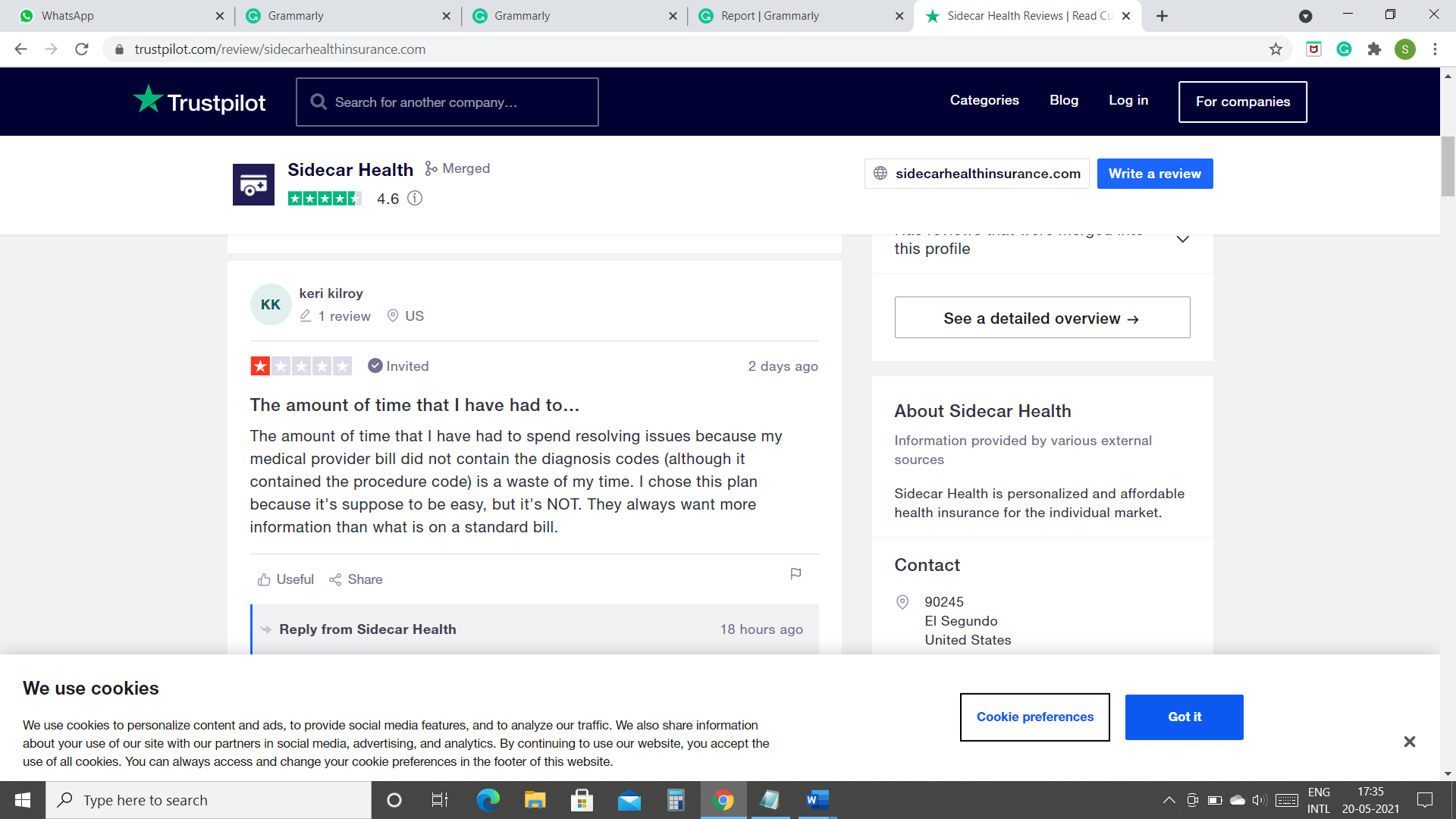Click the Got it cookie consent button
The image size is (1456, 819).
click(x=1184, y=717)
